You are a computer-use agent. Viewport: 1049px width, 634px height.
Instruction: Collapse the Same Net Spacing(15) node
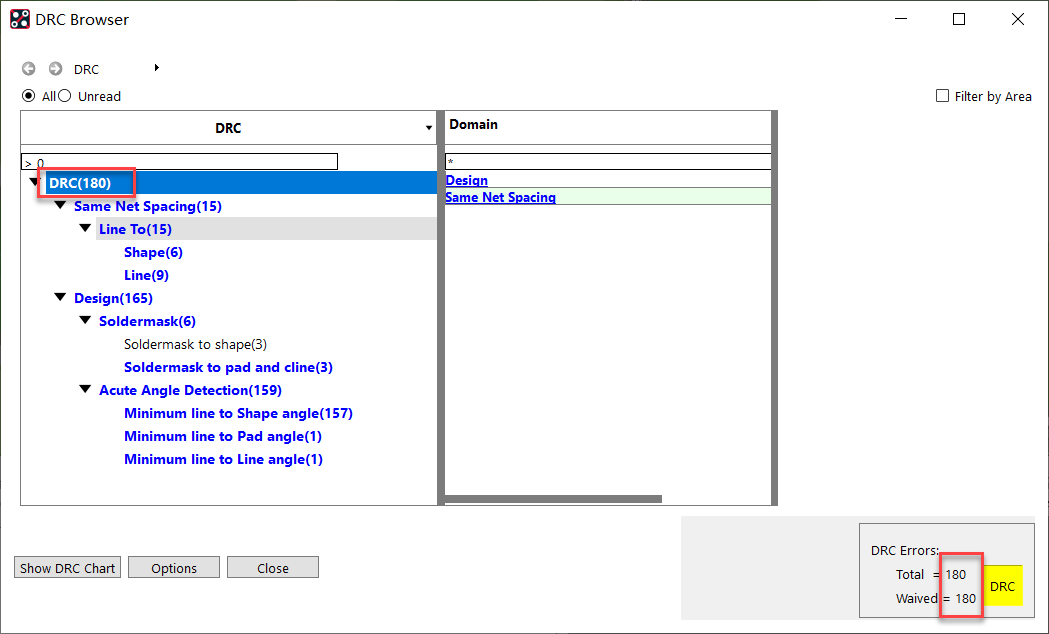tap(60, 206)
